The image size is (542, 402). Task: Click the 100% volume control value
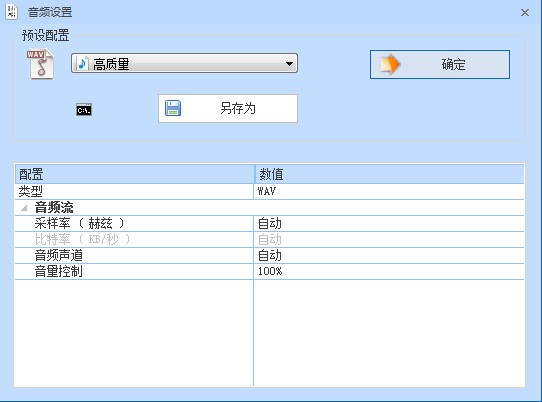click(270, 271)
